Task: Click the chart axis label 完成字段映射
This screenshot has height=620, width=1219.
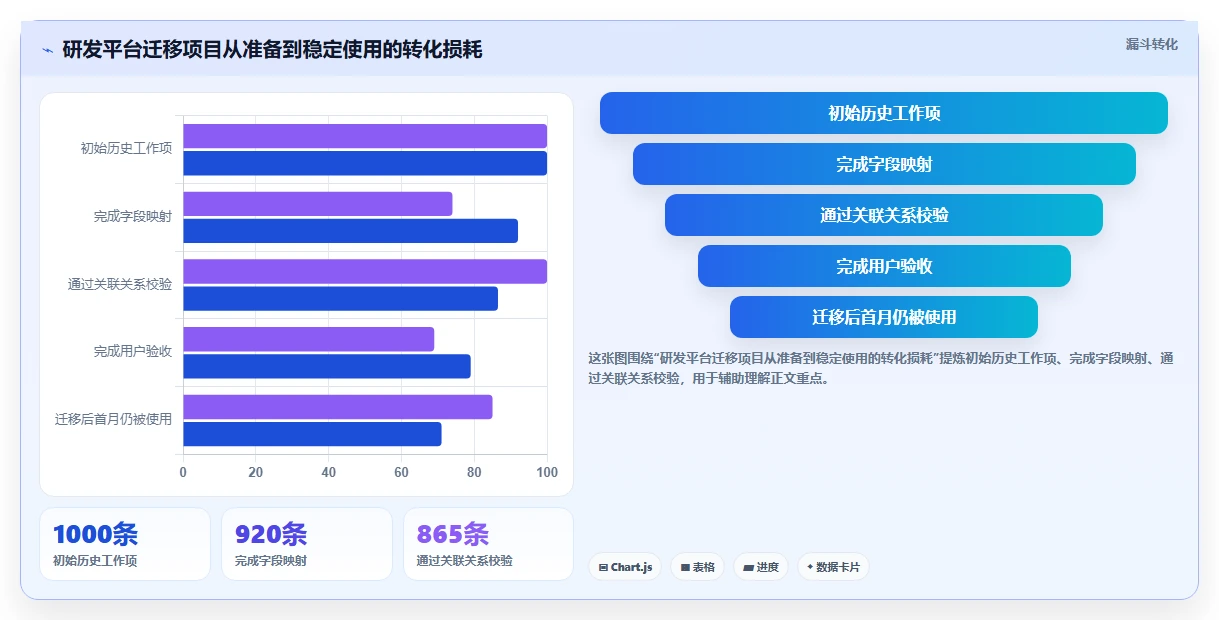Action: (133, 216)
